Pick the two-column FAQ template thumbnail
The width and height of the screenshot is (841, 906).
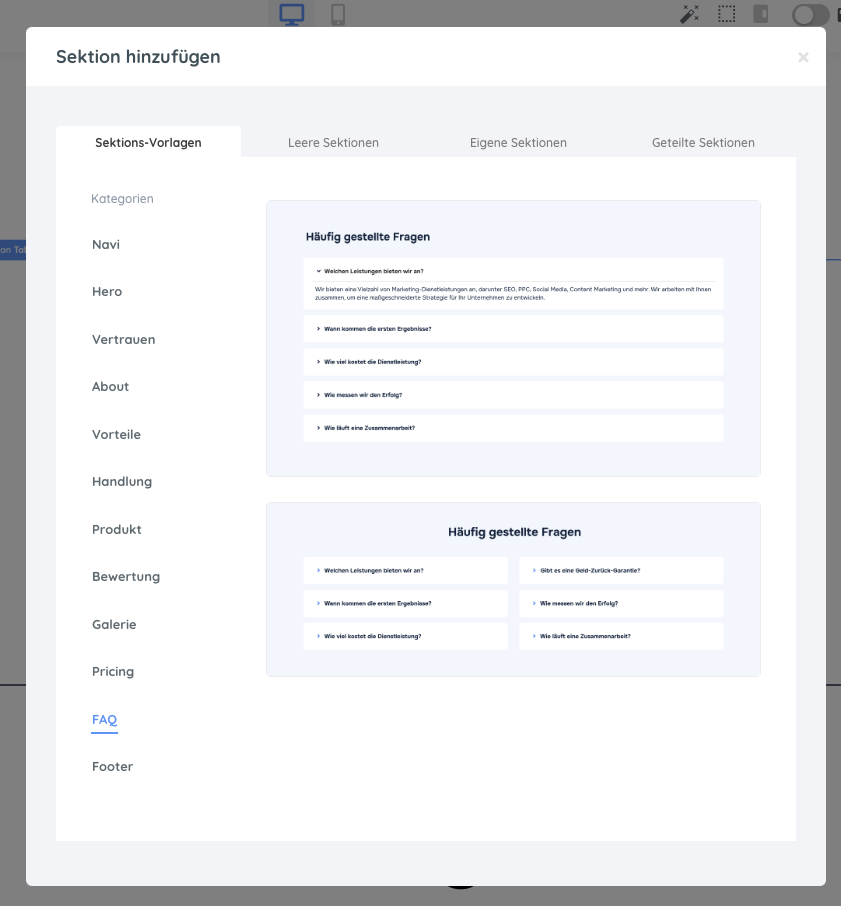513,589
